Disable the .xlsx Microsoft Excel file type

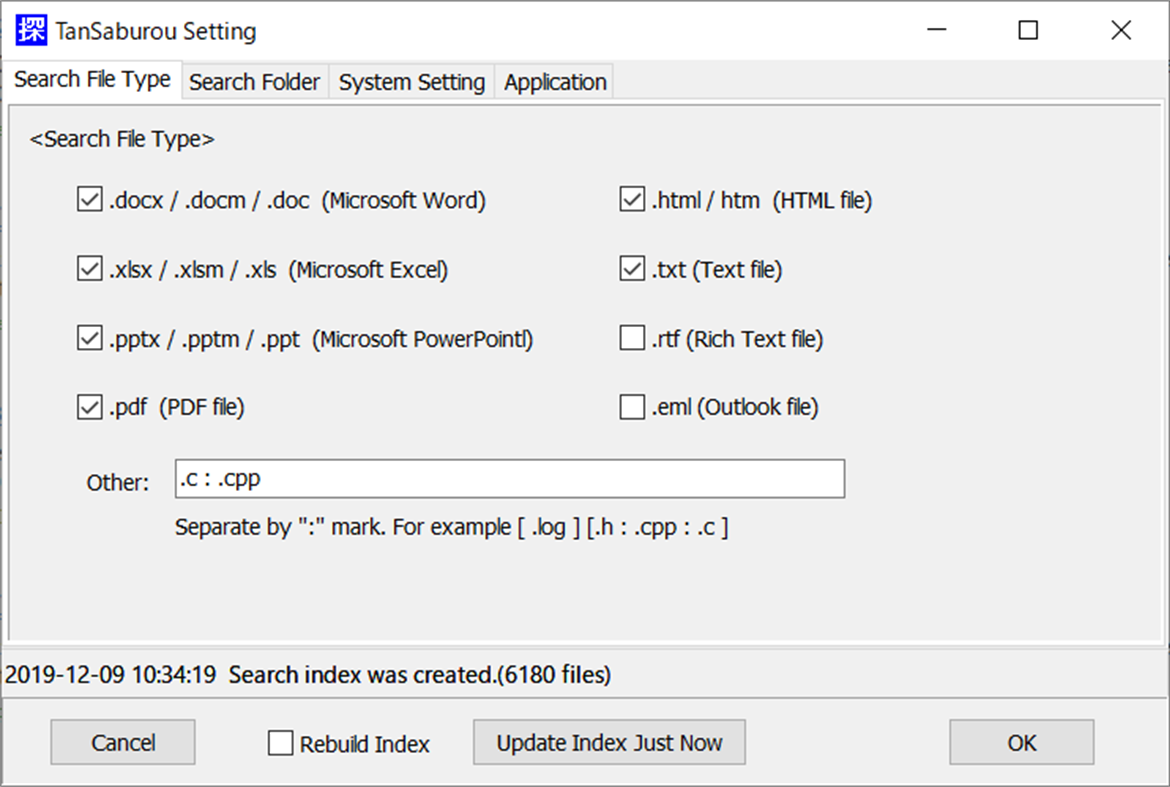coord(88,268)
